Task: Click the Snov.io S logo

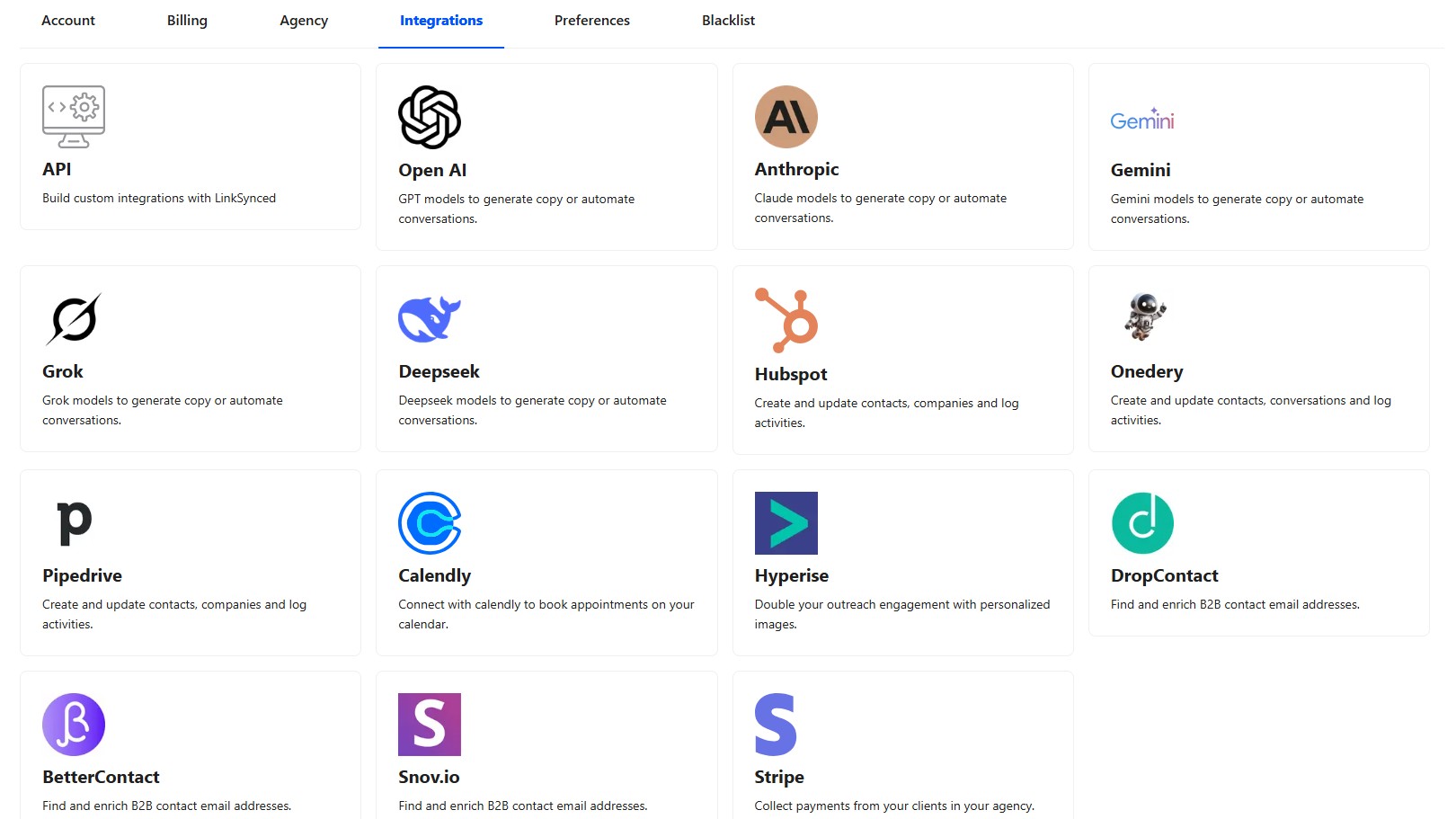Action: [x=430, y=725]
